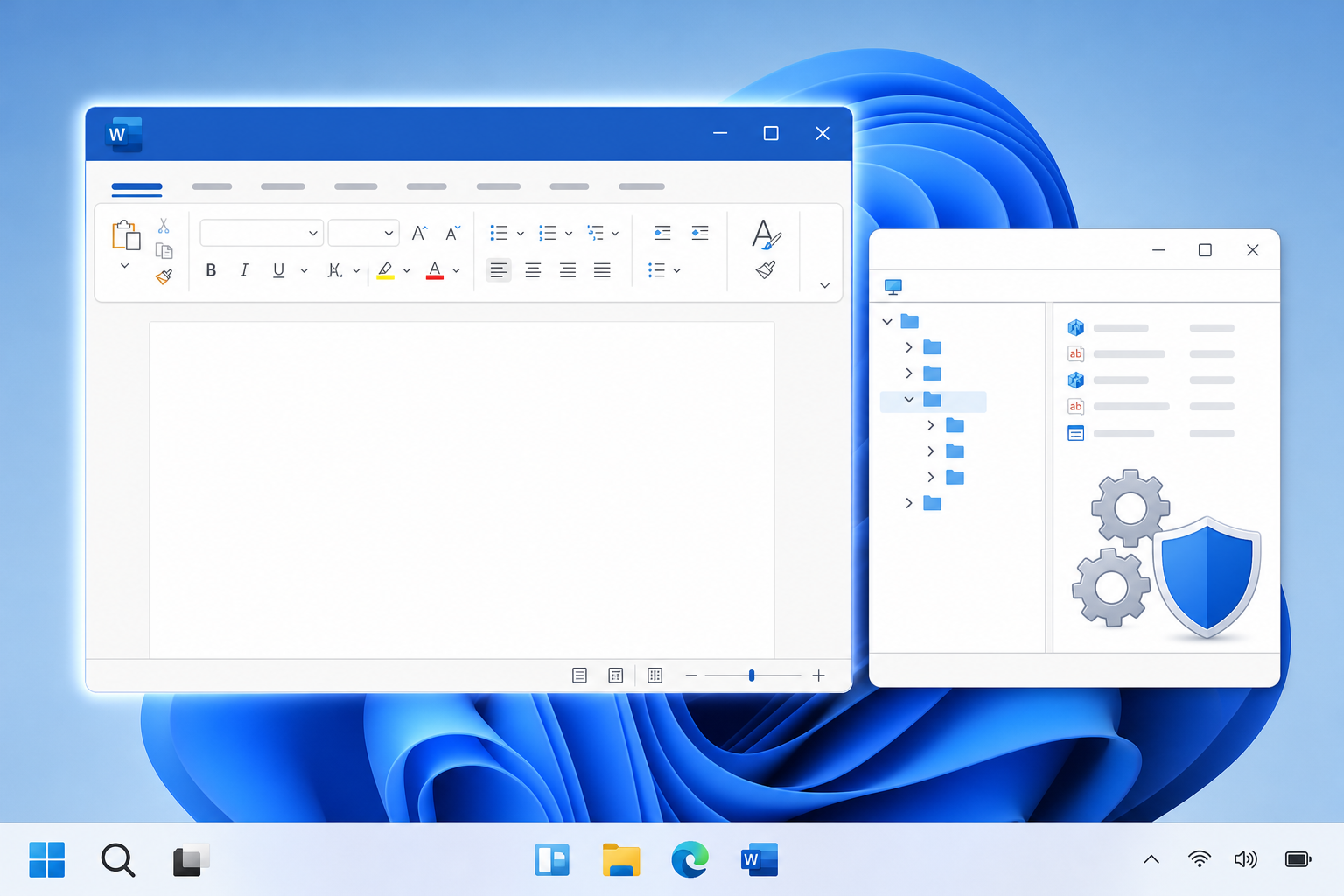Click the Cut scissors icon
This screenshot has height=896, width=1344.
pyautogui.click(x=164, y=226)
